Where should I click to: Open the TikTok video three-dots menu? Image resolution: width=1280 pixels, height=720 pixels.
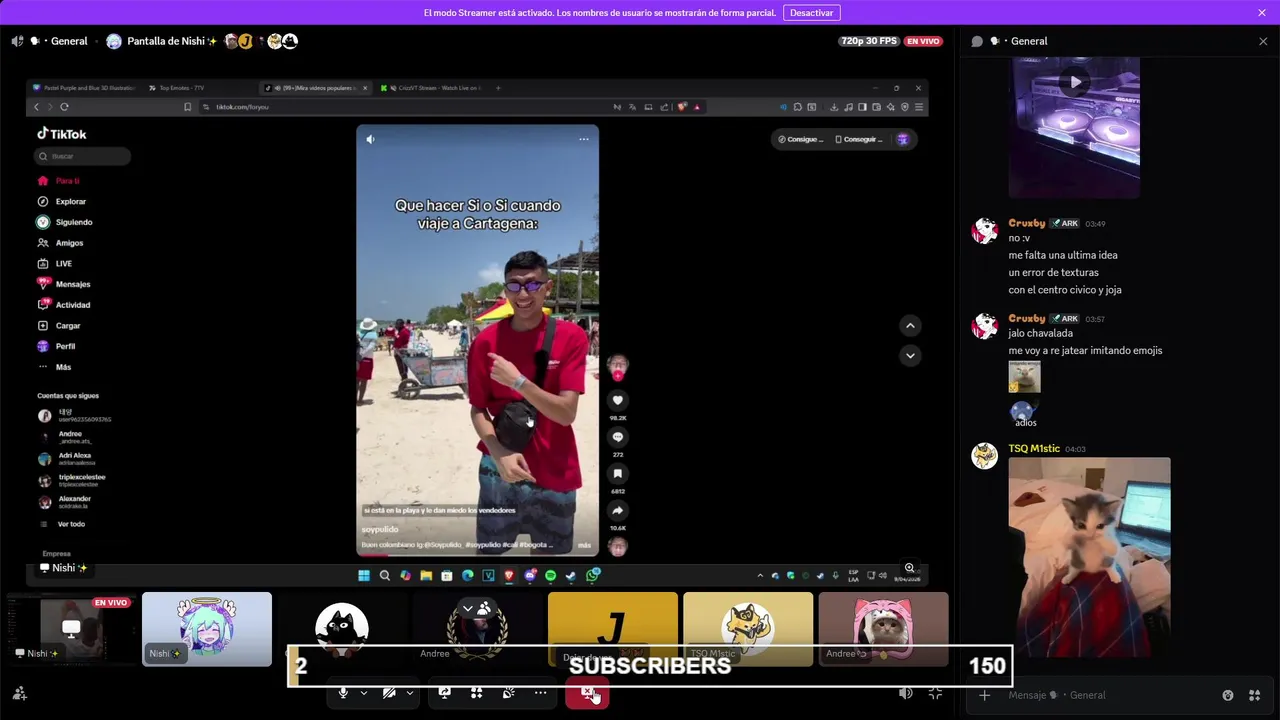pos(584,139)
